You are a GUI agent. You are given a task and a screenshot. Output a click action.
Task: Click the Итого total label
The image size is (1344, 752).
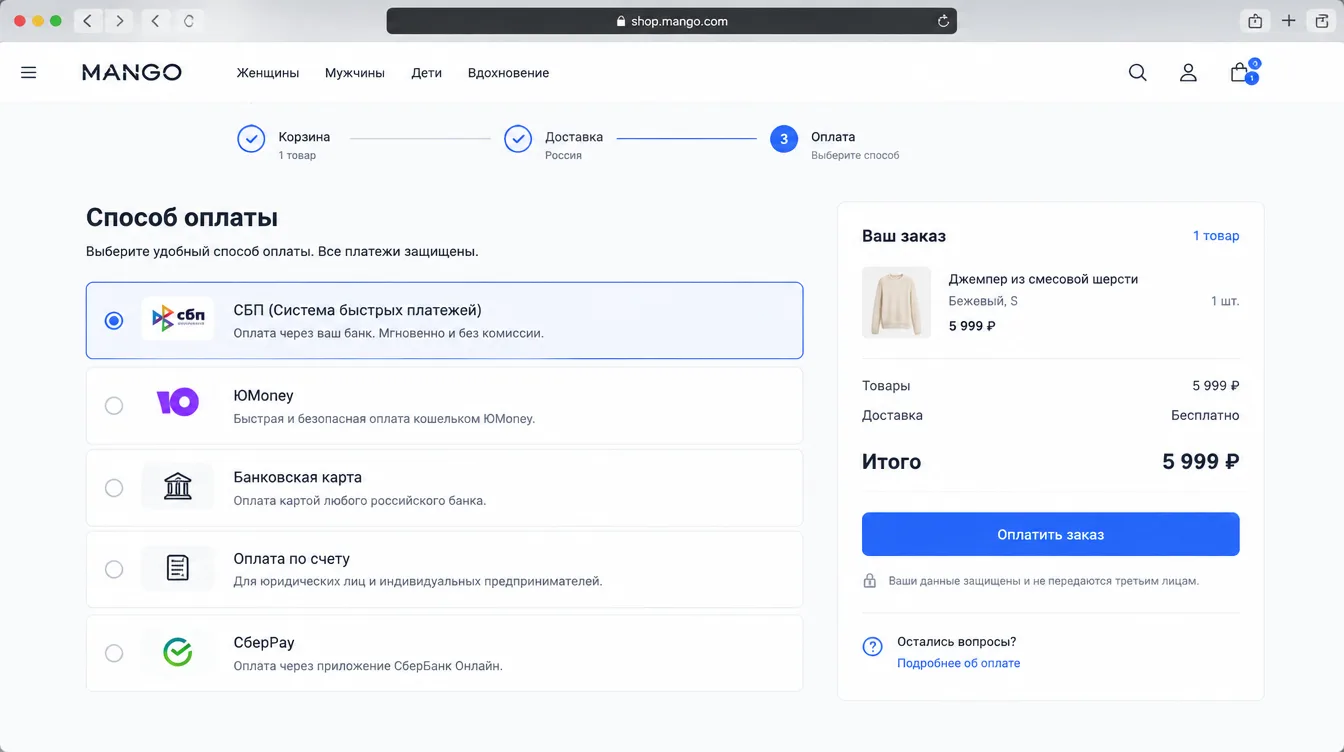(891, 462)
